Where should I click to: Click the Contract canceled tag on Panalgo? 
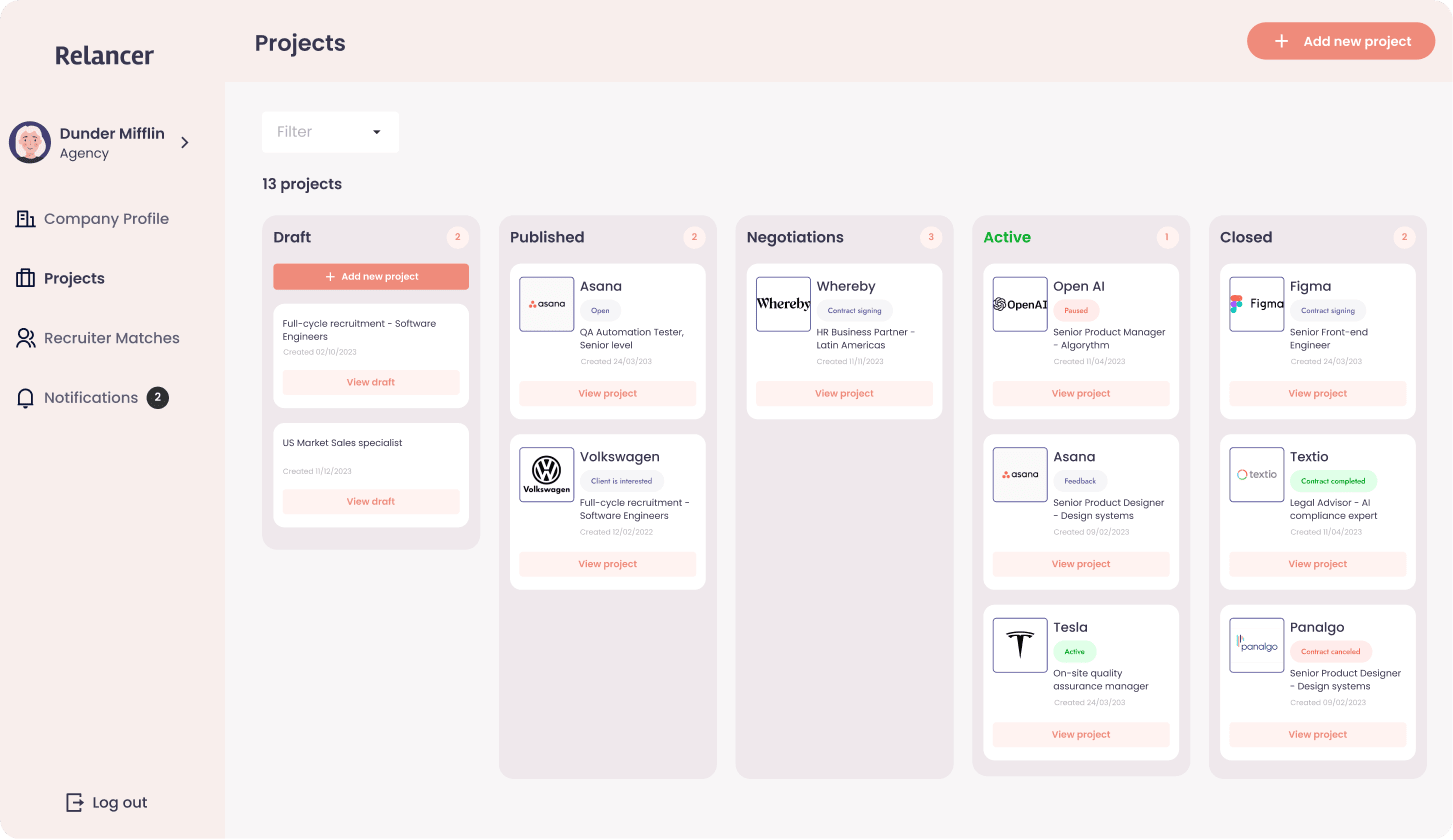[1331, 652]
